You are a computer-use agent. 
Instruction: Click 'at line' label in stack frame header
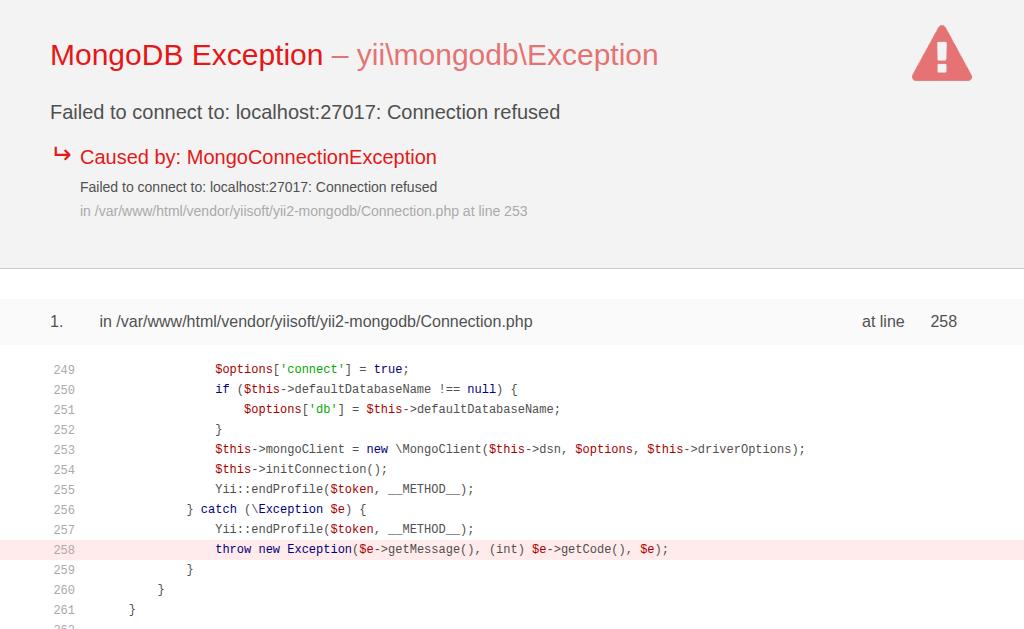(883, 321)
